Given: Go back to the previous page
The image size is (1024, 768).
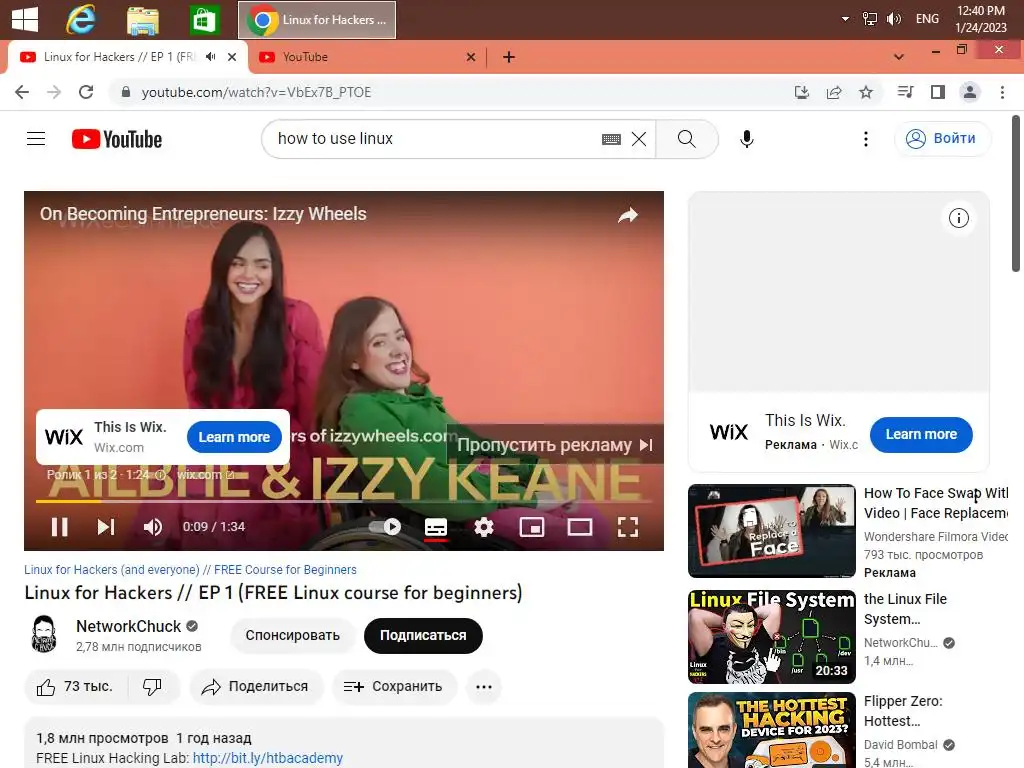Looking at the screenshot, I should click(x=22, y=92).
